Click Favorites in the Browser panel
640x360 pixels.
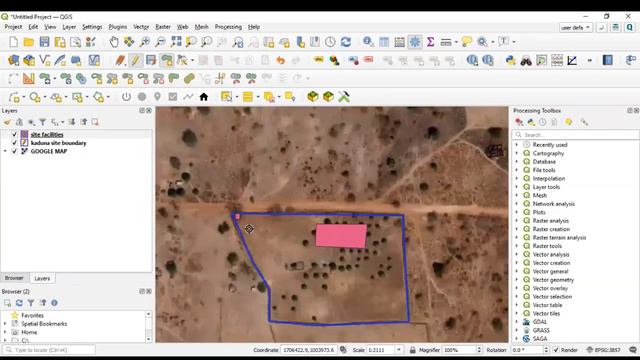tap(32, 315)
